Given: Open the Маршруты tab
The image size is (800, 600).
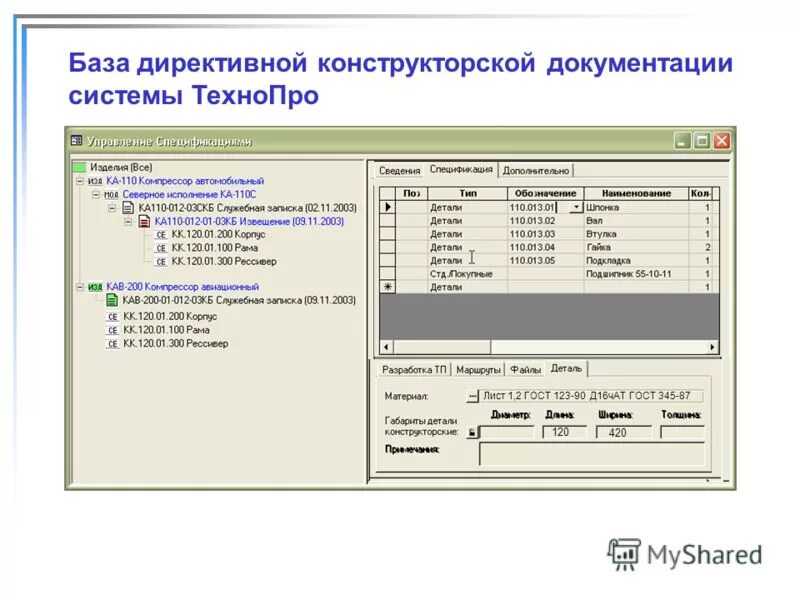Looking at the screenshot, I should click(481, 368).
